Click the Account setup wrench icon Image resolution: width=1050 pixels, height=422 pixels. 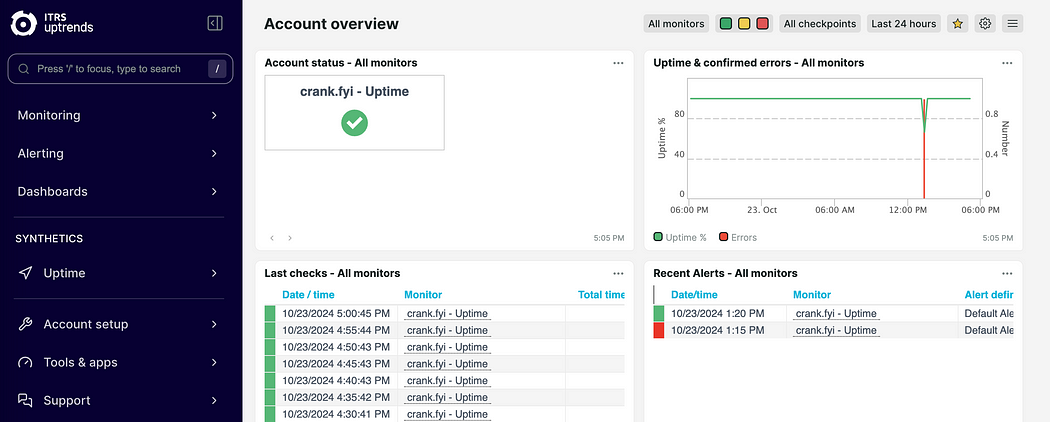(25, 324)
